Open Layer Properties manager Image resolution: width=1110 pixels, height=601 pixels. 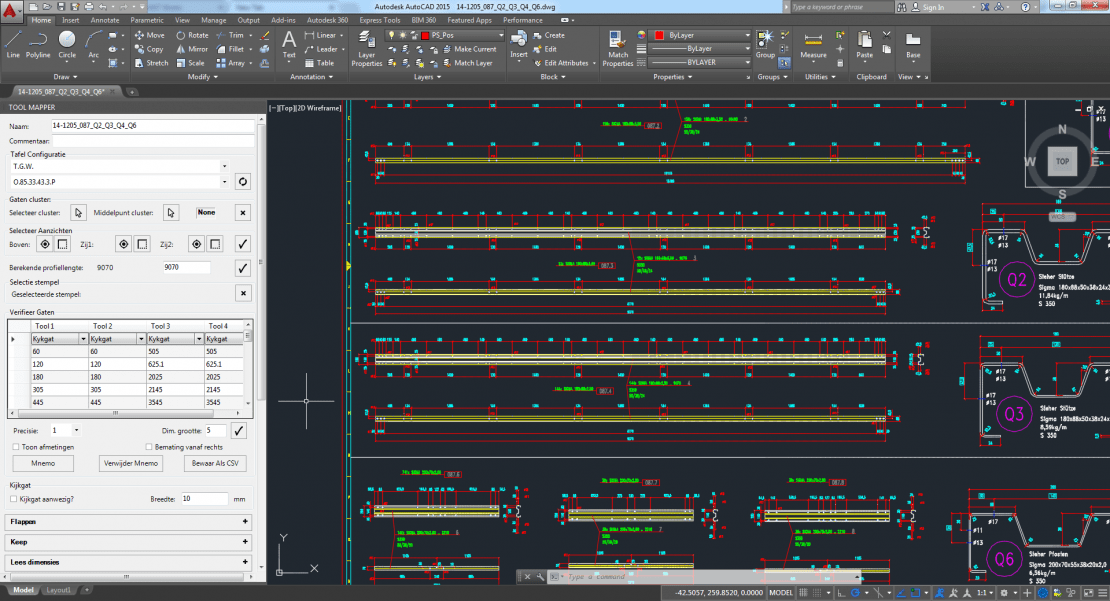367,45
